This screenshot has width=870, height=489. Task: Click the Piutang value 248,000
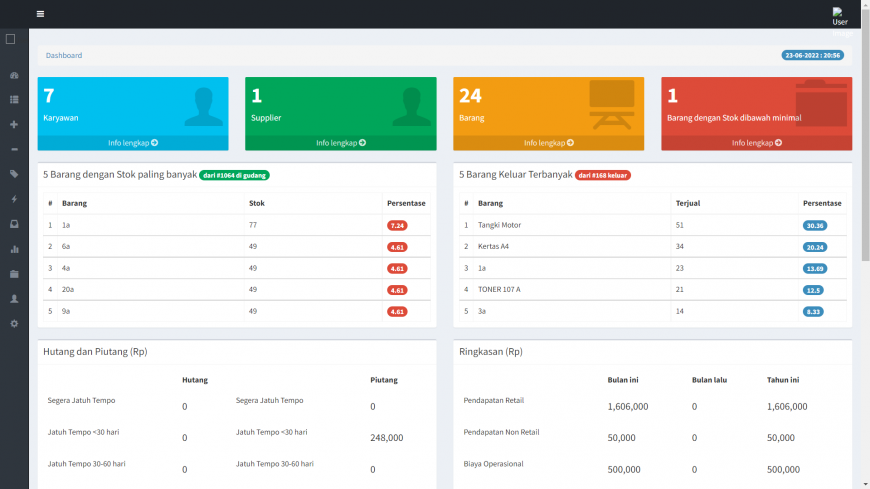(387, 438)
